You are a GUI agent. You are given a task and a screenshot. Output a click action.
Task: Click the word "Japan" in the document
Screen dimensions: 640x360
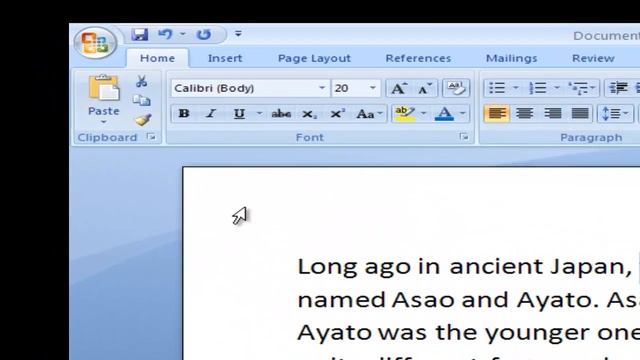pos(587,267)
